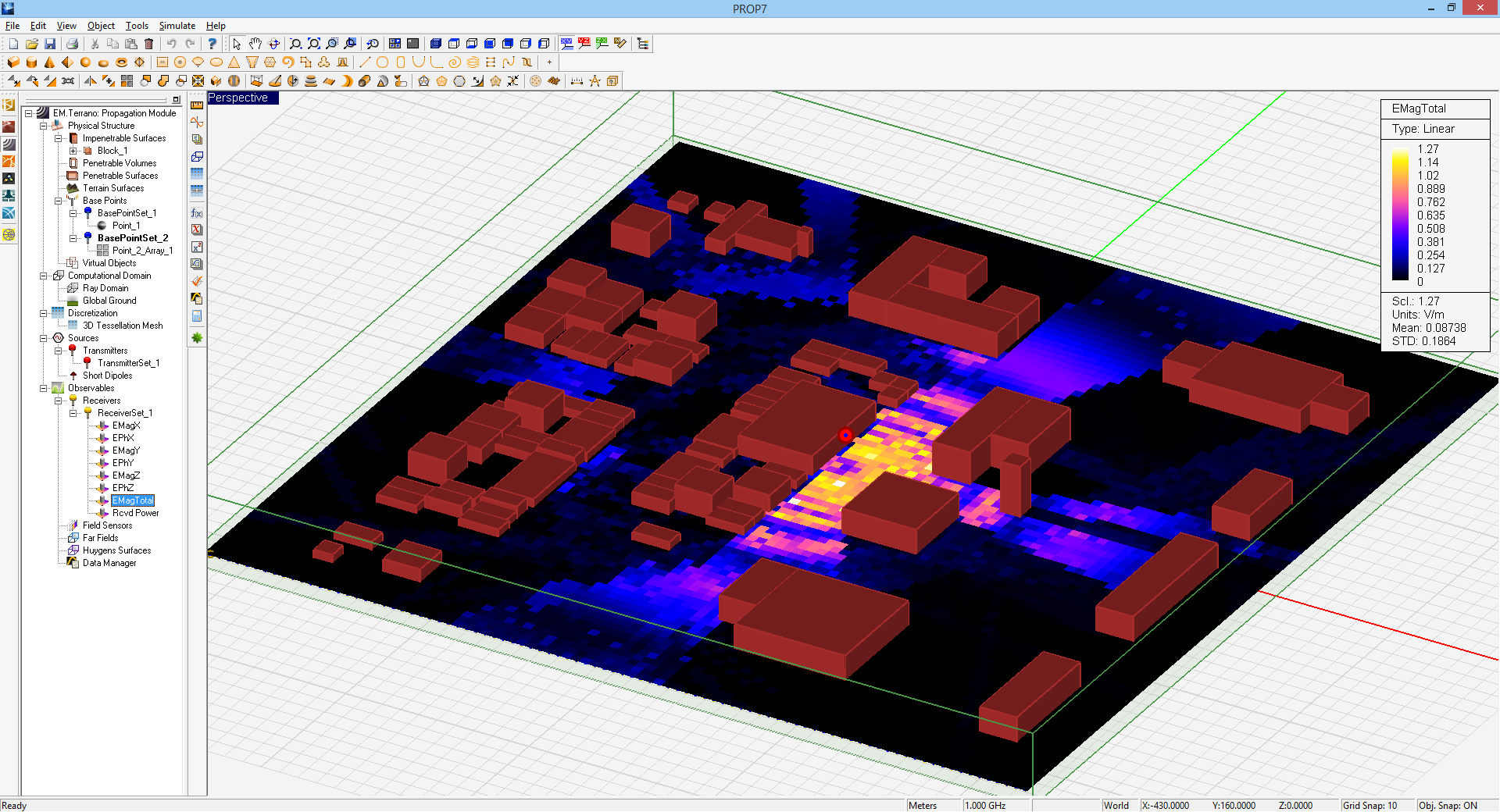Viewport: 1500px width, 812px height.
Task: Select Rcvd Power in the tree
Action: click(135, 513)
